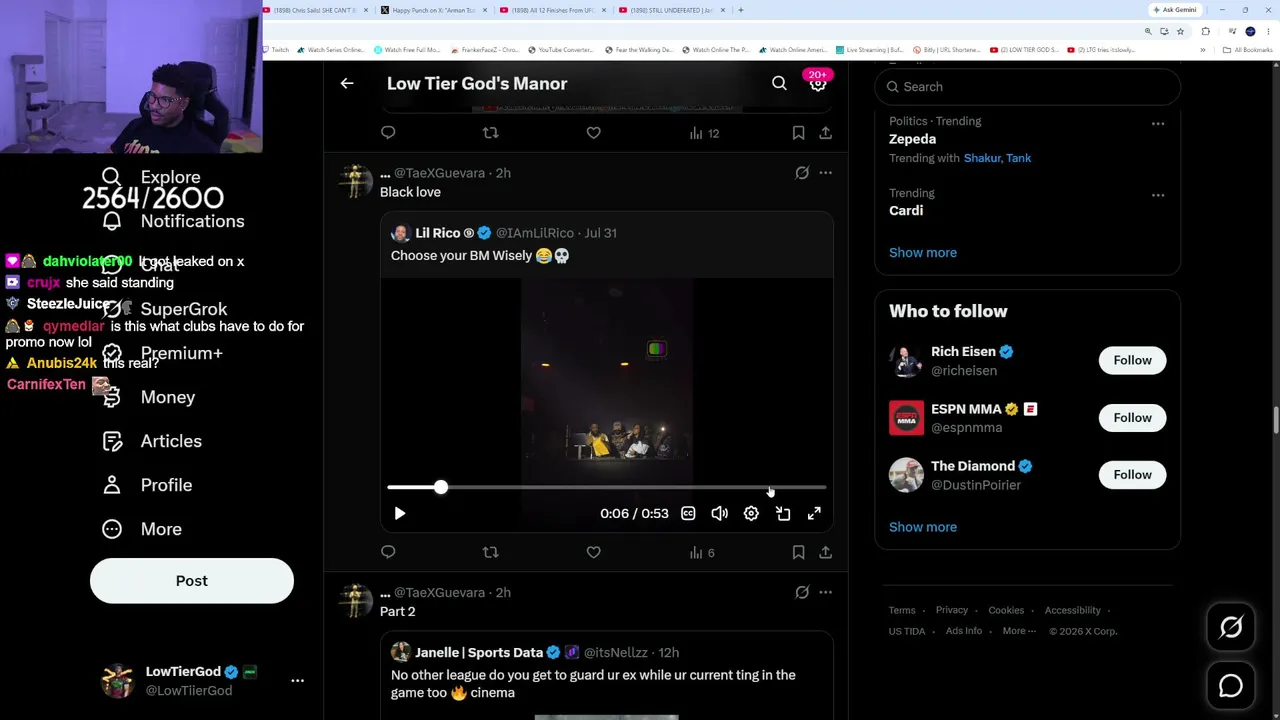
Task: Repost the post with 12 views
Action: click(490, 133)
